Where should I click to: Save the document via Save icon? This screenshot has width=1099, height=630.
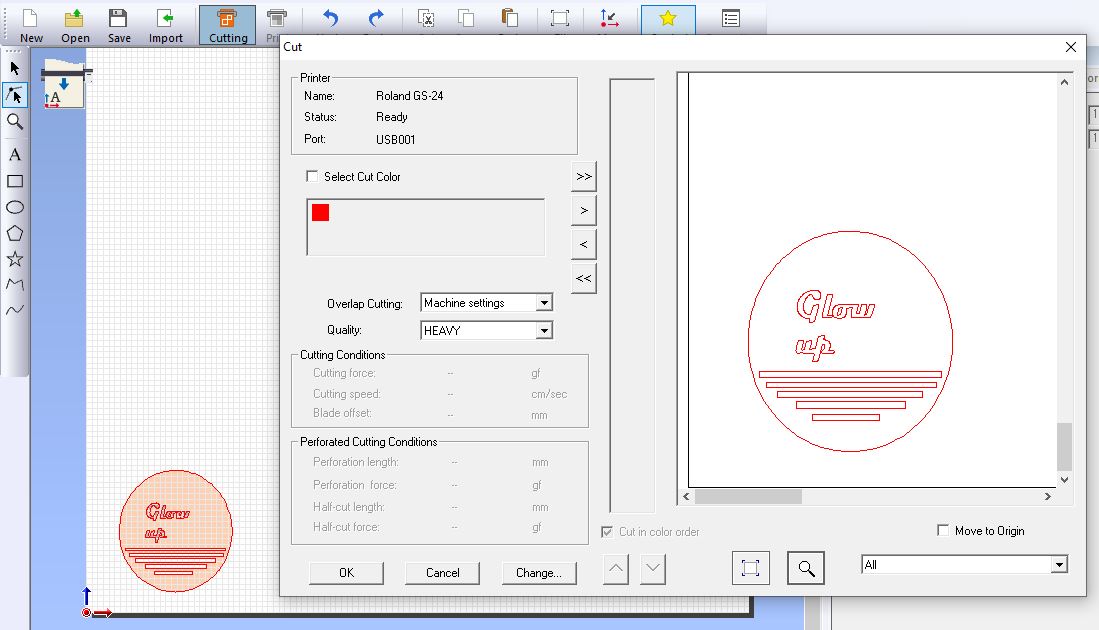point(118,25)
